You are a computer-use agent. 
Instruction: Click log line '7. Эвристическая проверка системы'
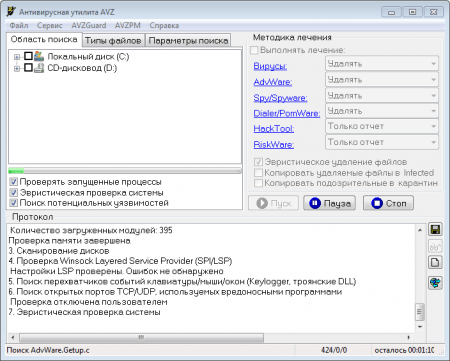(x=84, y=312)
